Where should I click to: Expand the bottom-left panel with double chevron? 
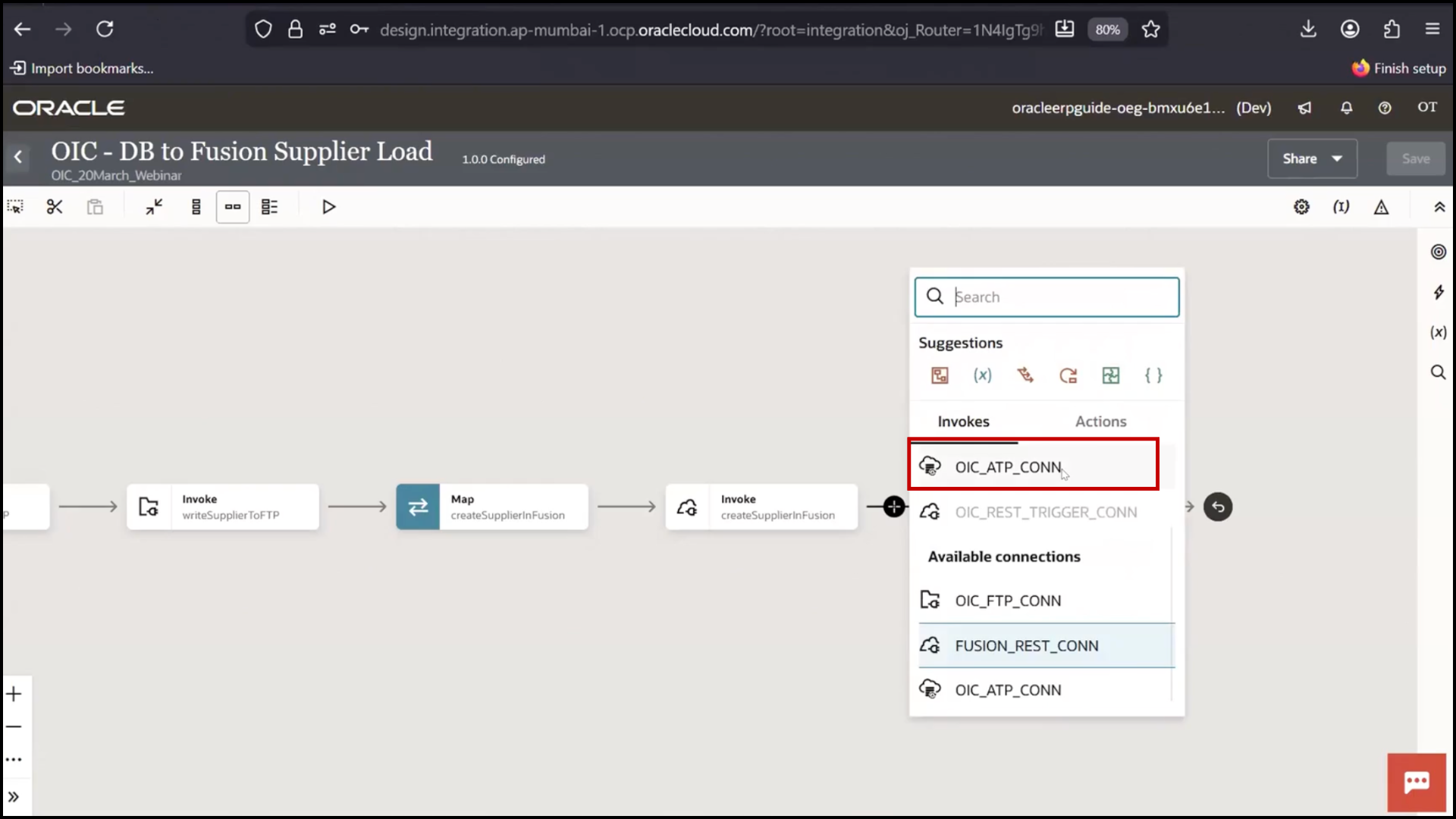[x=14, y=796]
